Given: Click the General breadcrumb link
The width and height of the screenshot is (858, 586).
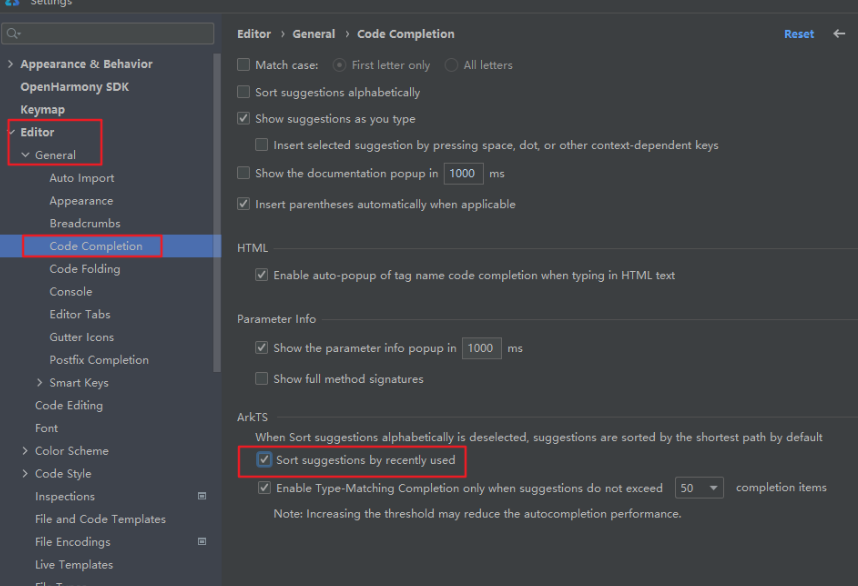Looking at the screenshot, I should click(314, 34).
